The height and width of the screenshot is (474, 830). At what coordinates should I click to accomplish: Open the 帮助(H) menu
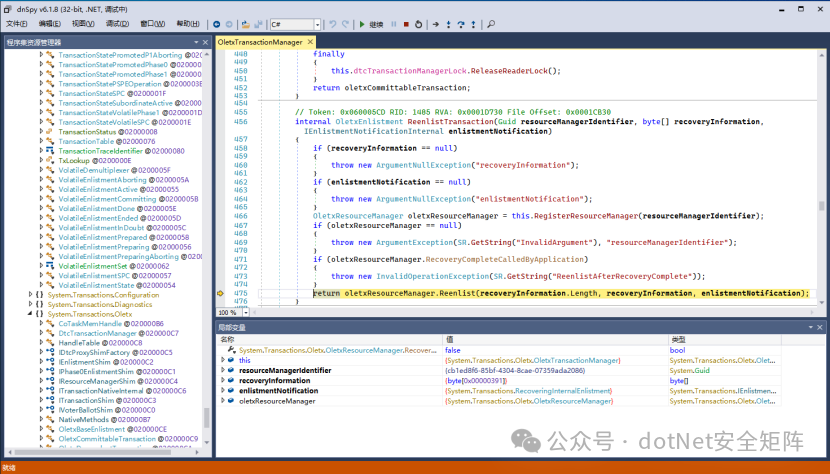coord(188,24)
